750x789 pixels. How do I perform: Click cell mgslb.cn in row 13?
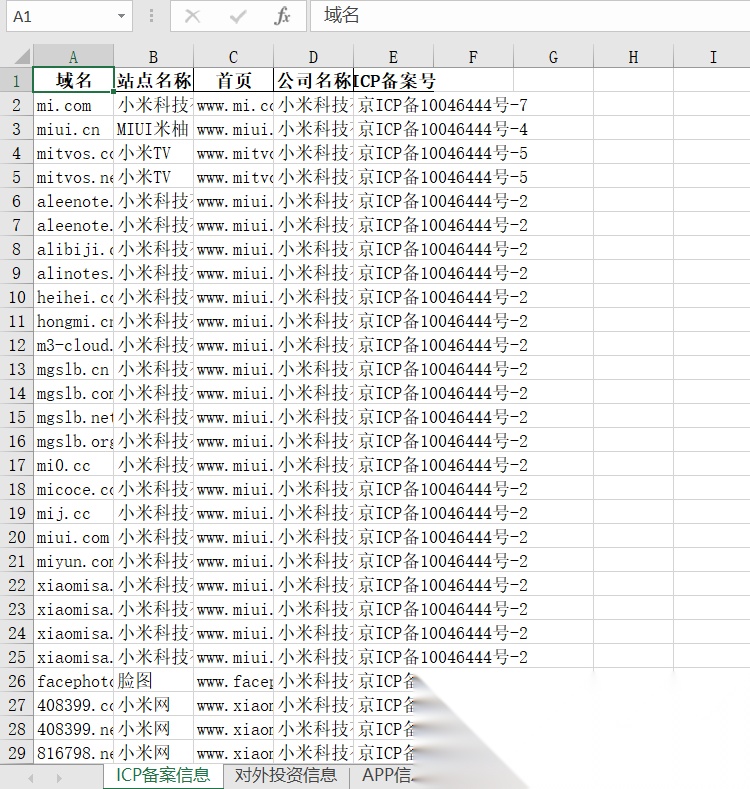tap(73, 369)
